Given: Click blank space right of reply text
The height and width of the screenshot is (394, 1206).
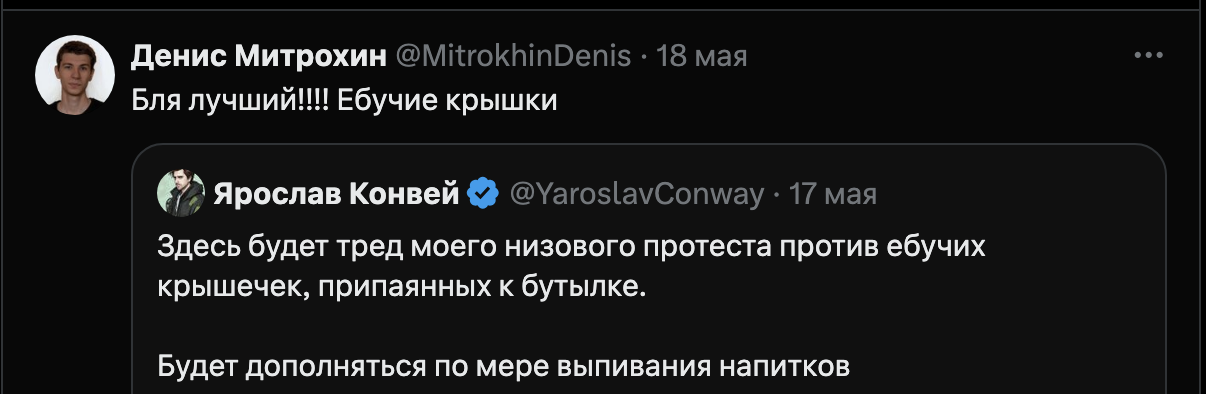Looking at the screenshot, I should (x=850, y=102).
